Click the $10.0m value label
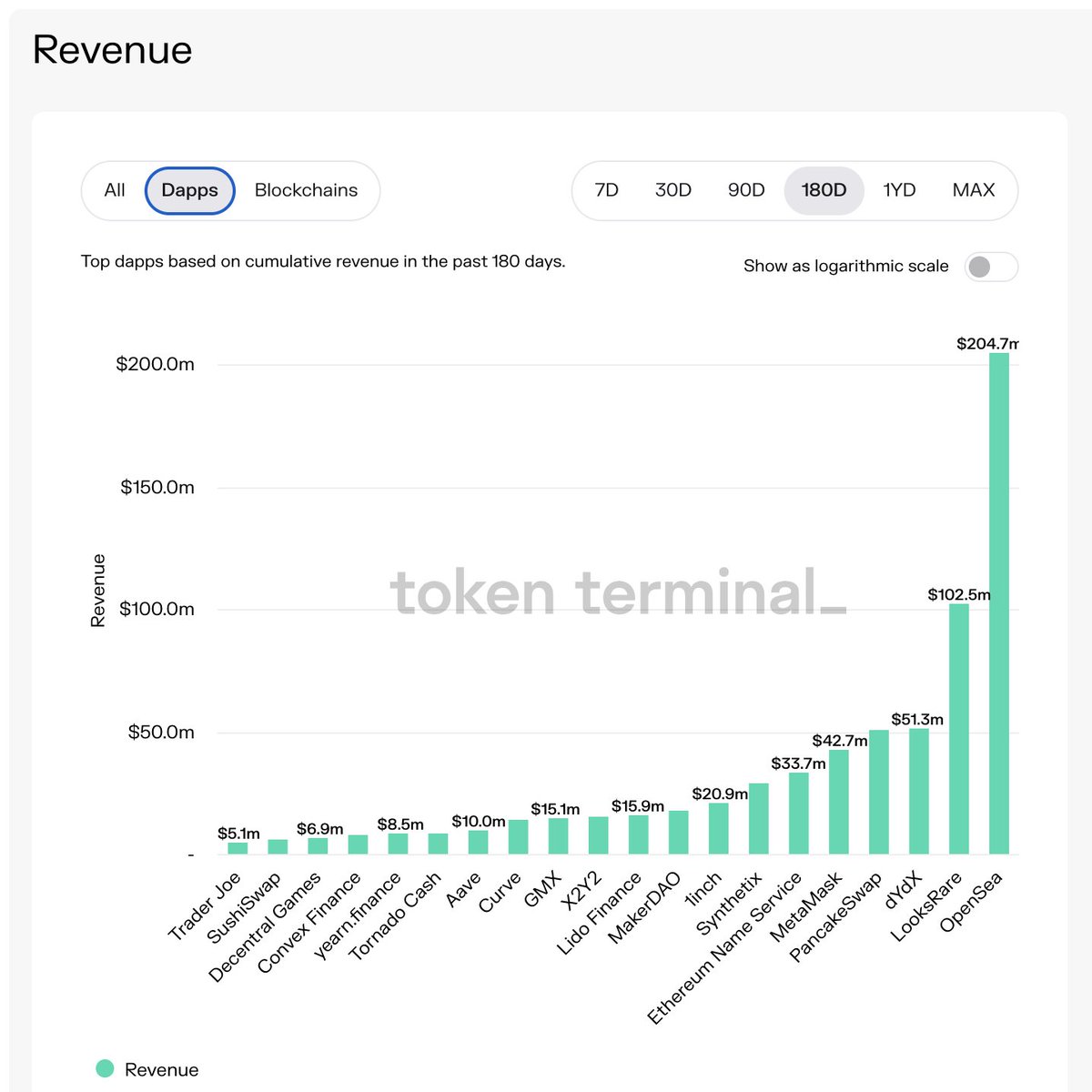This screenshot has width=1092, height=1092. click(479, 821)
